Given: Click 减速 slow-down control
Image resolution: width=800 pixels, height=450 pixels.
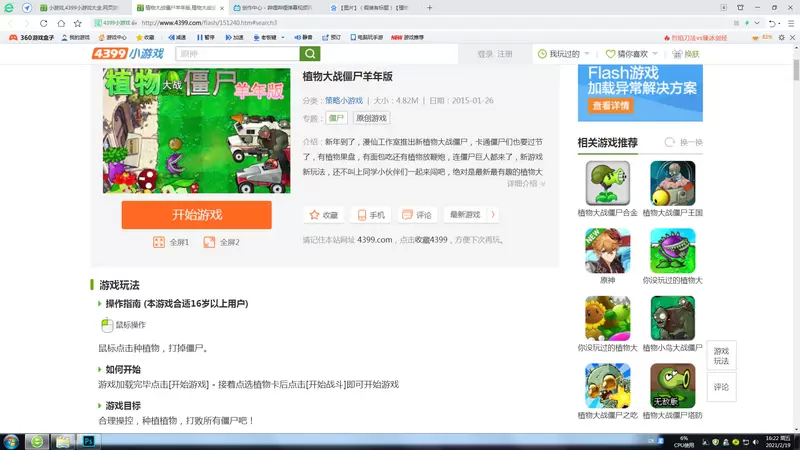Looking at the screenshot, I should [x=177, y=37].
